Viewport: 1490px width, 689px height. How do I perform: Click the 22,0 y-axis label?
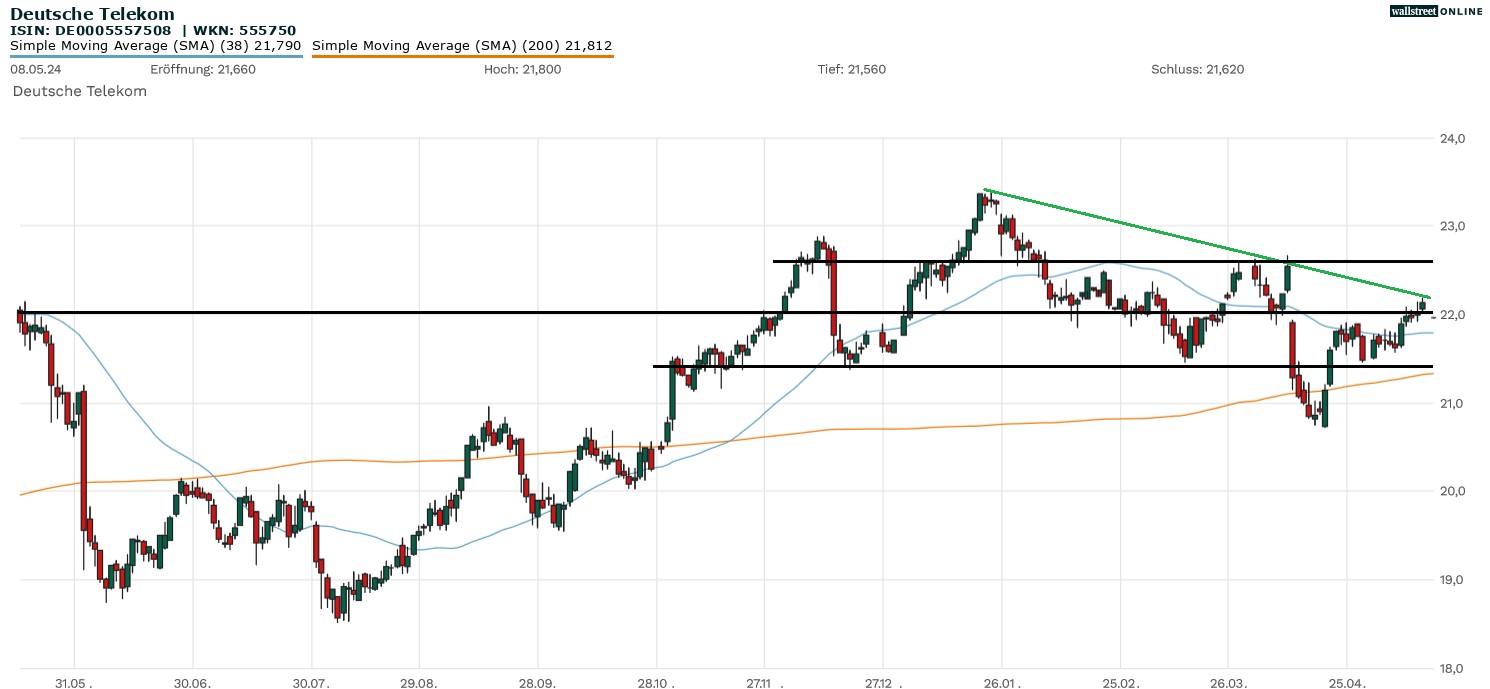point(1452,315)
